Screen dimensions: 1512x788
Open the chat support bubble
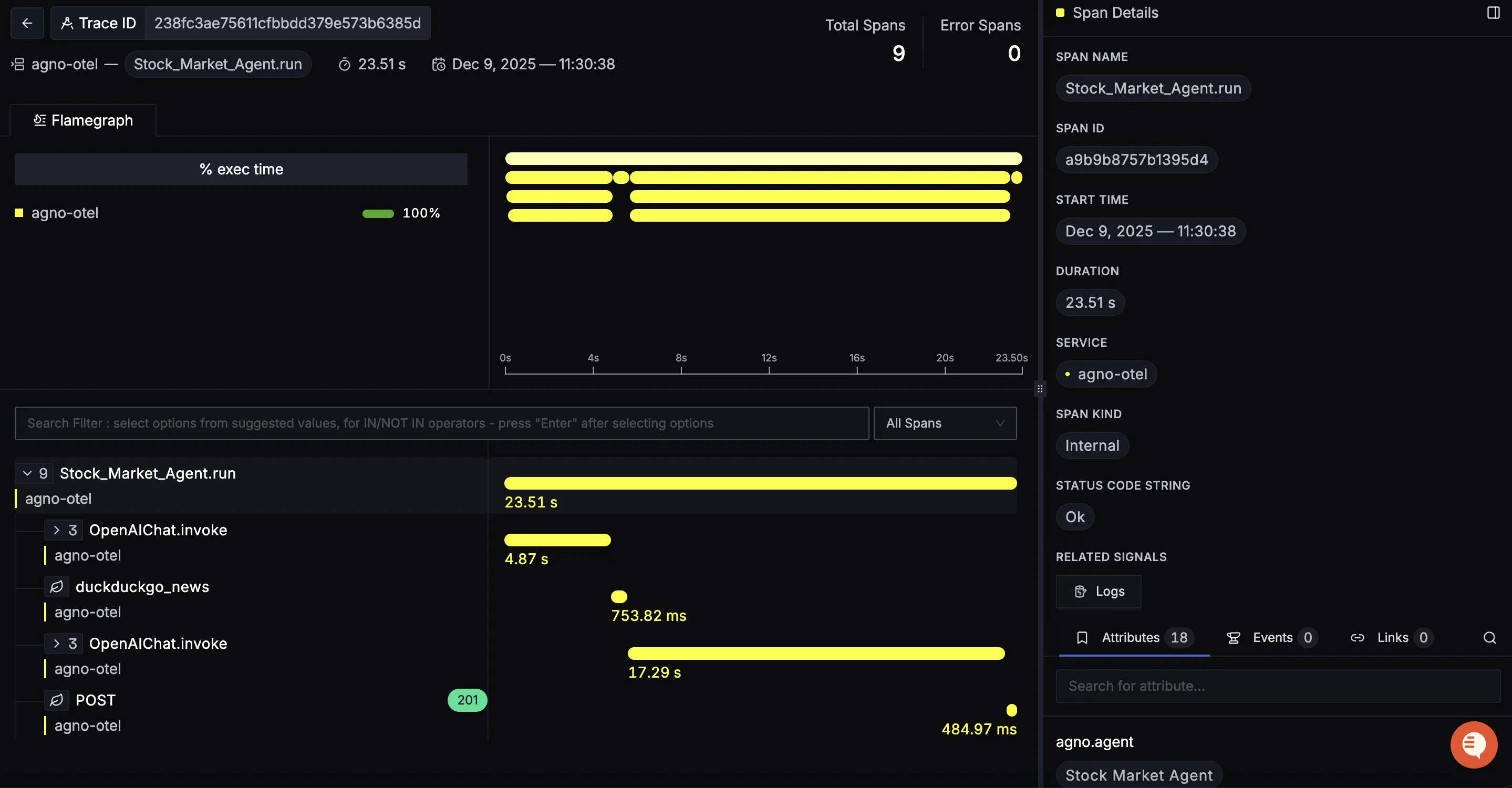point(1473,744)
